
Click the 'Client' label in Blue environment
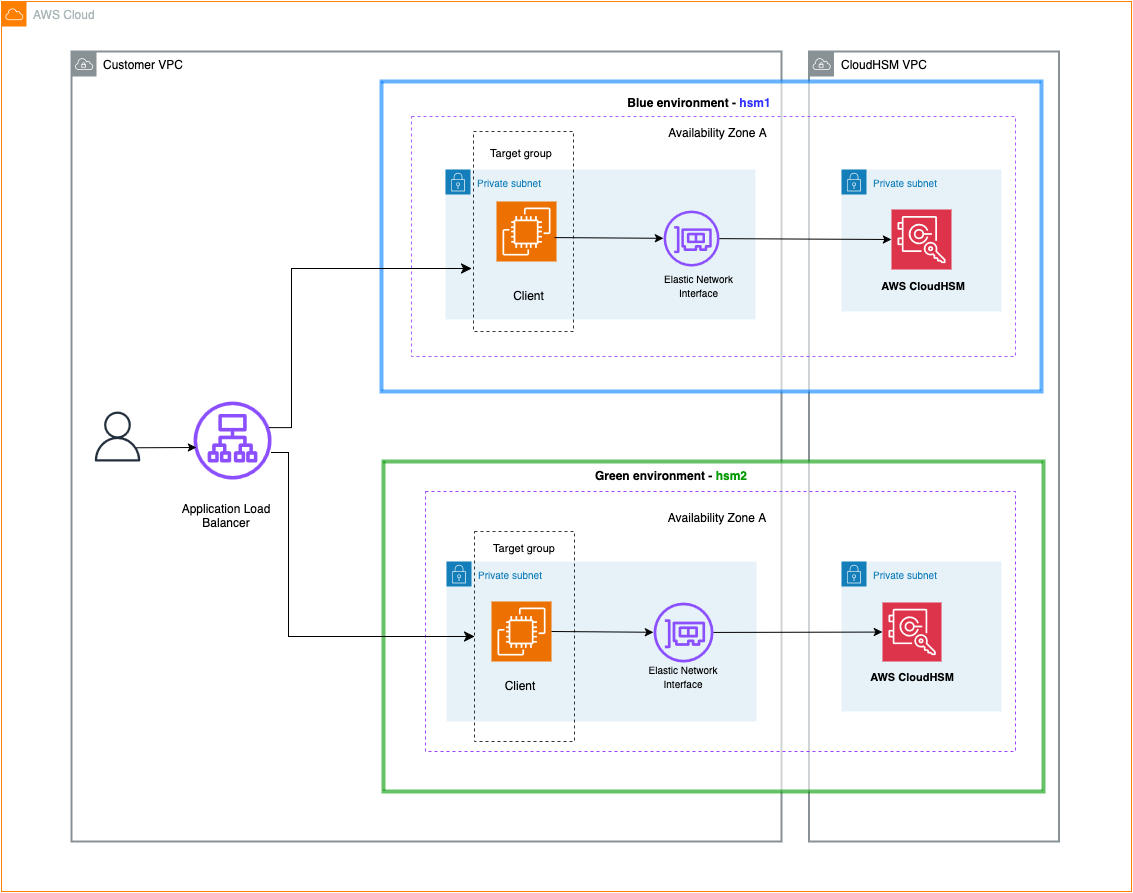click(x=528, y=295)
